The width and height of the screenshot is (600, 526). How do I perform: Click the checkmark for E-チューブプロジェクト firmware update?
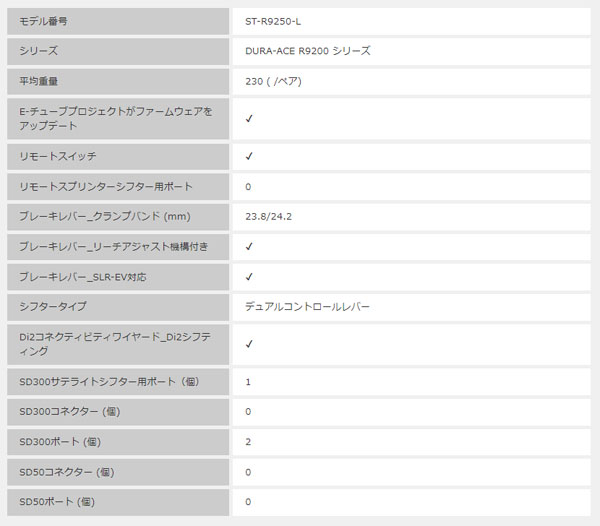pos(249,119)
